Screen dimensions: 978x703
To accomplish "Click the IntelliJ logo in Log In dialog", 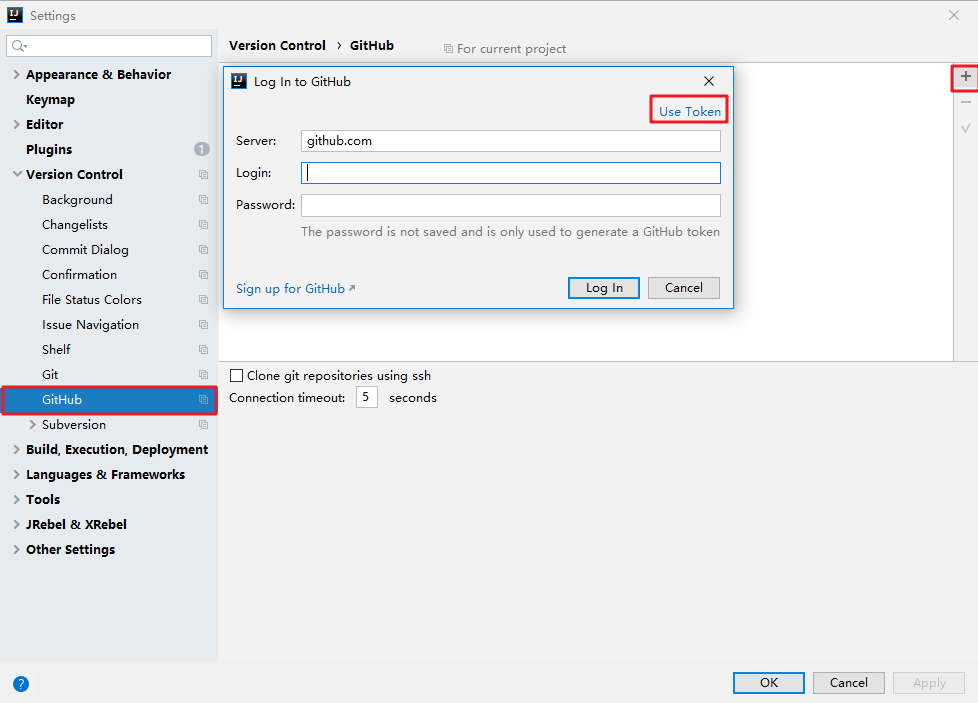I will pos(239,81).
